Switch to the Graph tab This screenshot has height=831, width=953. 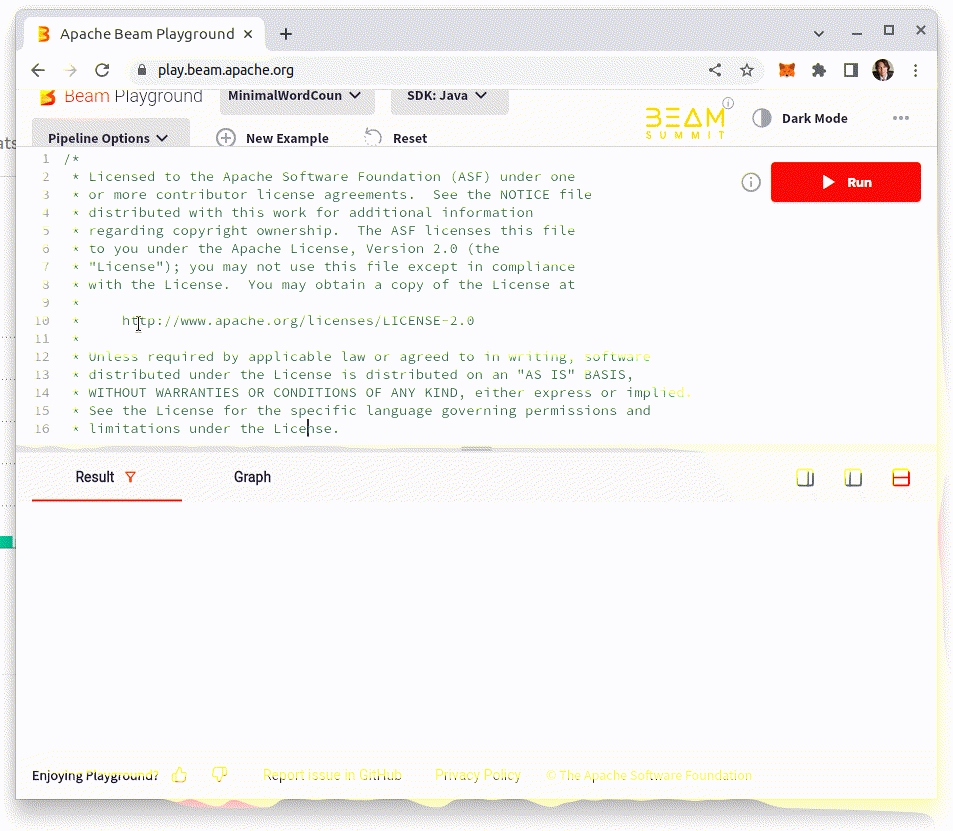click(252, 477)
